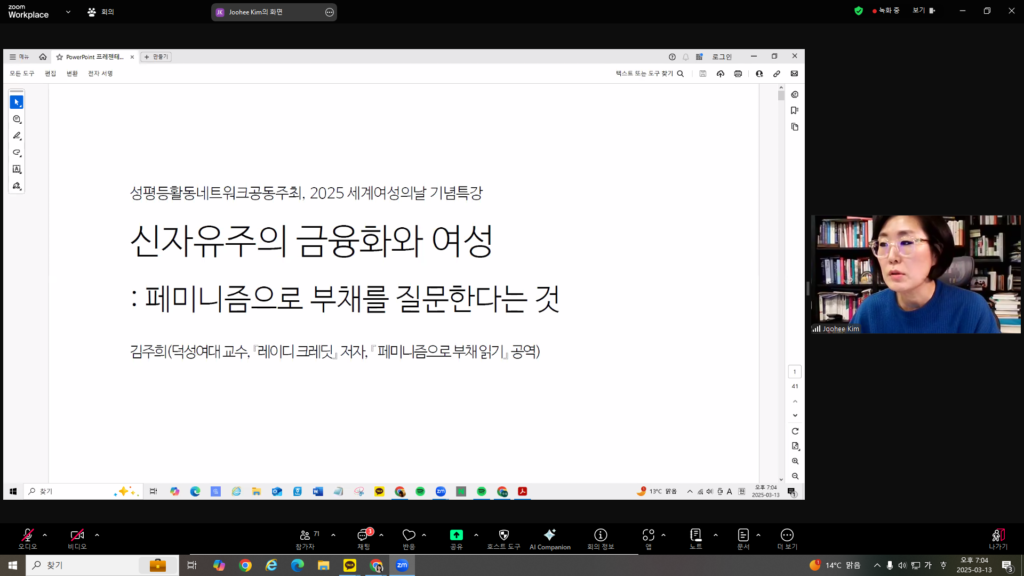
Task: Unmute the 오디오 microphone button in Zoom
Action: [27, 538]
